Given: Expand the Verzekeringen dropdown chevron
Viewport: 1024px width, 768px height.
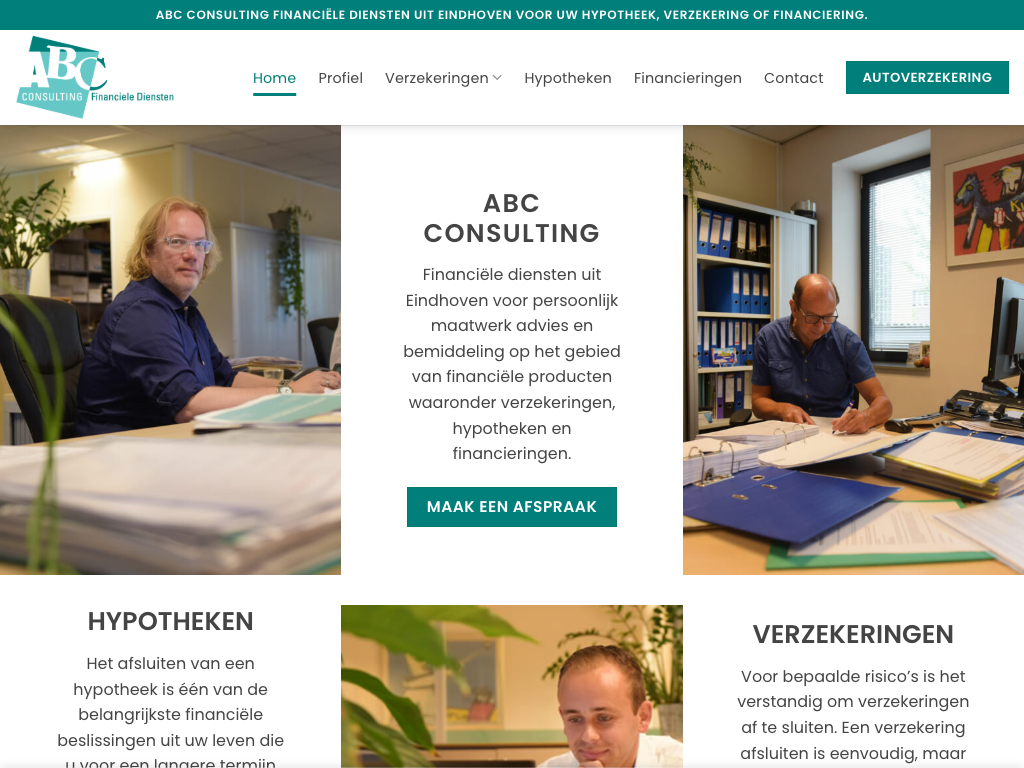Looking at the screenshot, I should tap(497, 78).
